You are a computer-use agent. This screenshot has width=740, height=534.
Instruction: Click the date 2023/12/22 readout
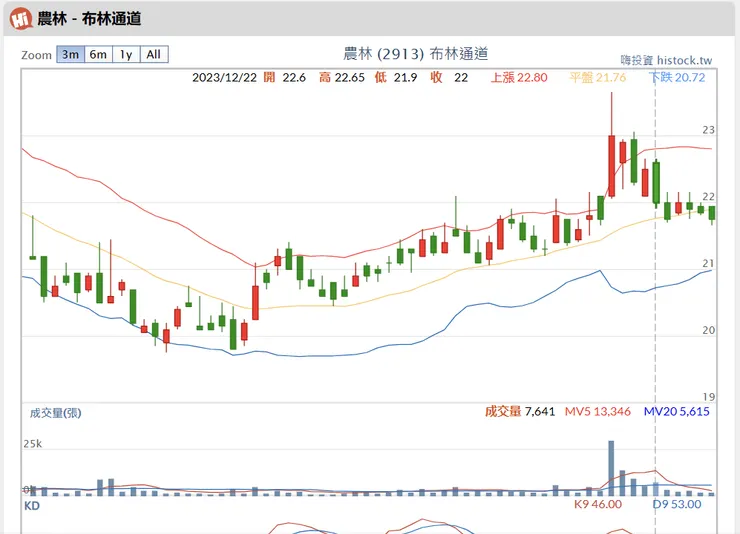[x=224, y=77]
